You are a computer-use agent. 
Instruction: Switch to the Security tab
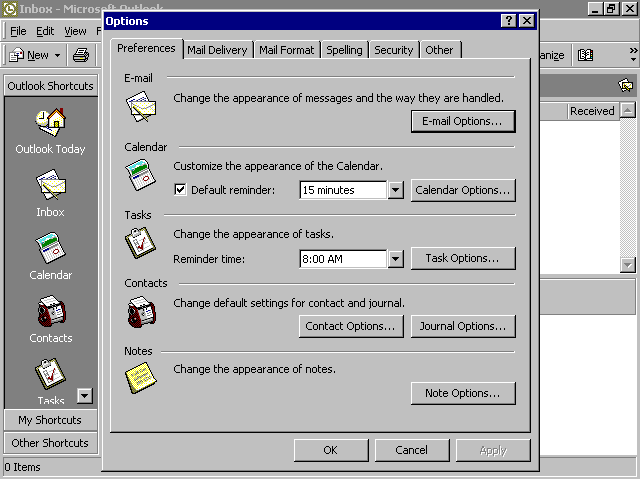coord(394,50)
